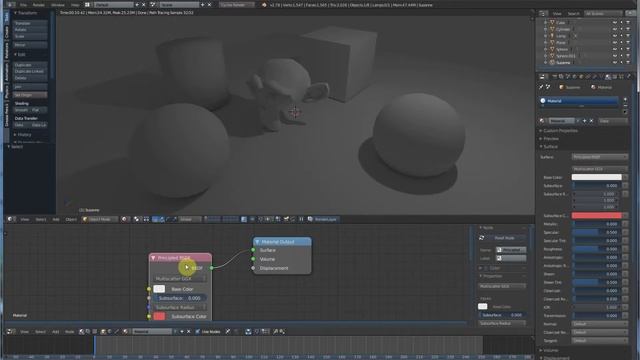
Task: Click the Subsurface Color swatch in the node
Action: click(x=159, y=316)
